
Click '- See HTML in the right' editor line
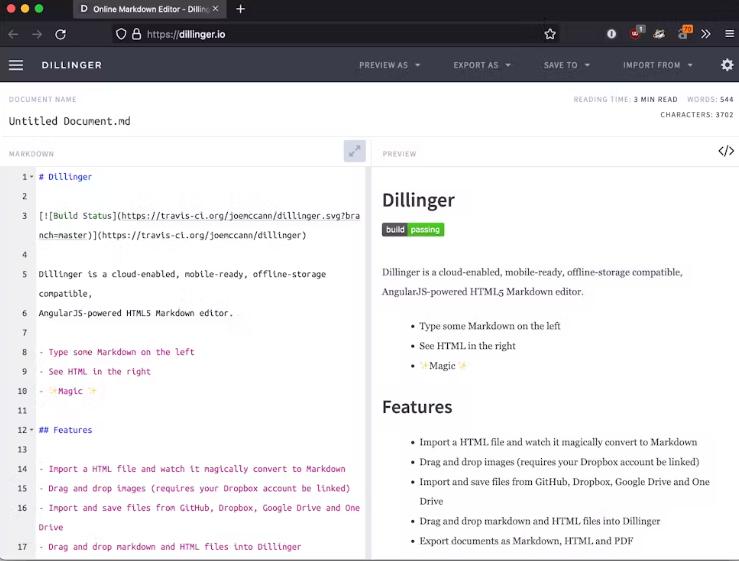click(x=95, y=371)
